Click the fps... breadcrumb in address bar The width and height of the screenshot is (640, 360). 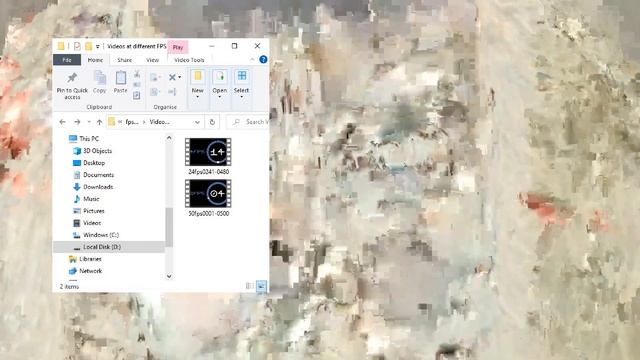(x=132, y=122)
